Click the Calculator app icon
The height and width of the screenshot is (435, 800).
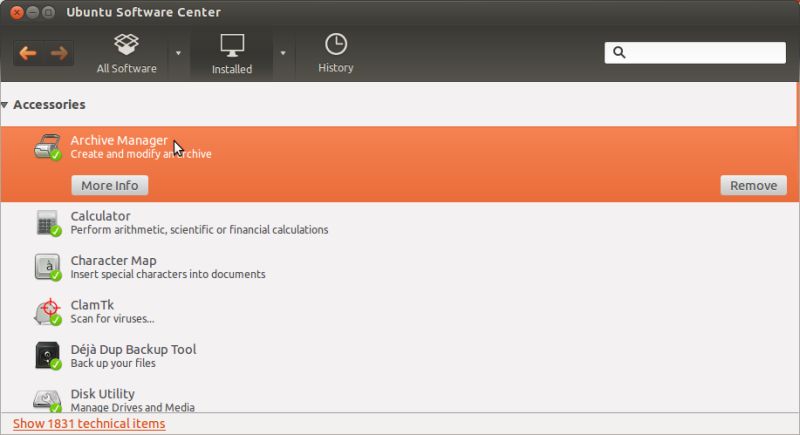point(47,223)
